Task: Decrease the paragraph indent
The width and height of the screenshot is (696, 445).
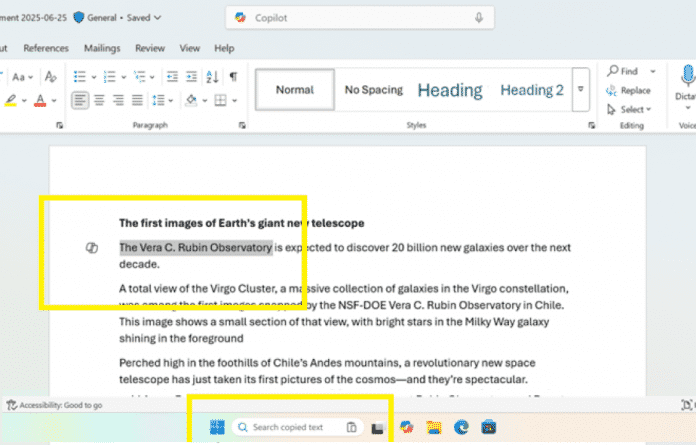Action: [x=172, y=76]
